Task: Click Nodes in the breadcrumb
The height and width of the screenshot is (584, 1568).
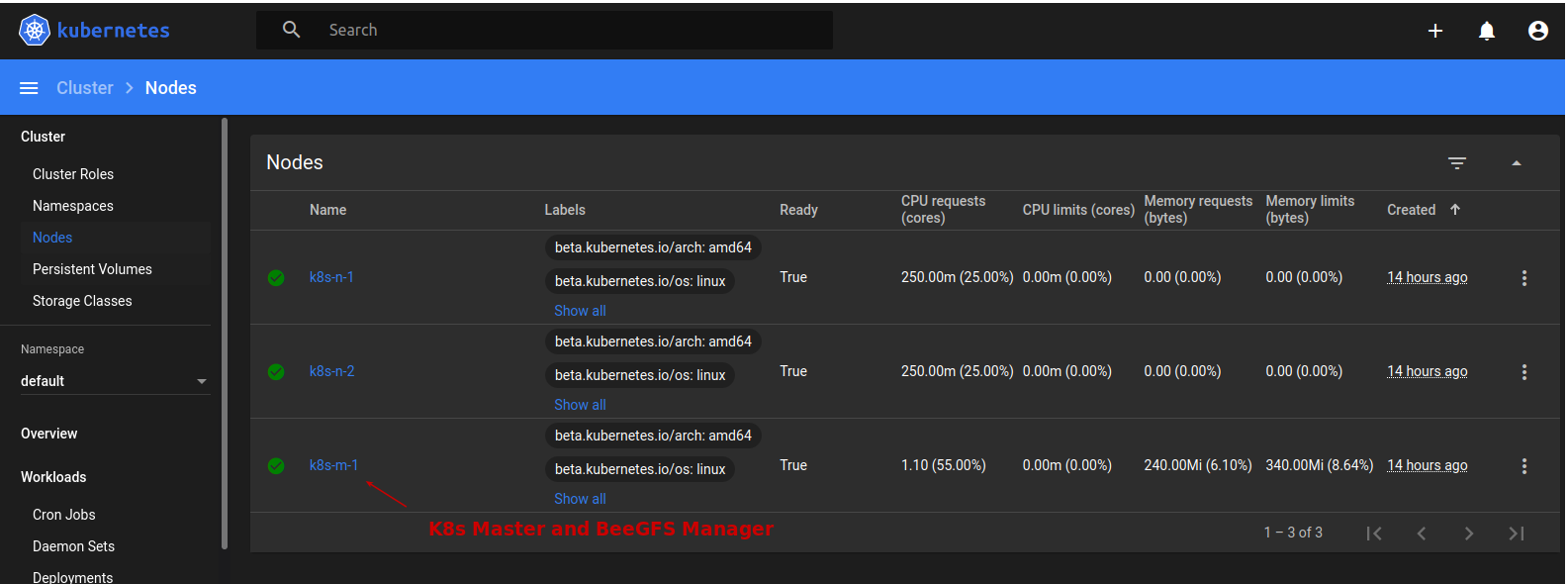Action: [x=170, y=88]
